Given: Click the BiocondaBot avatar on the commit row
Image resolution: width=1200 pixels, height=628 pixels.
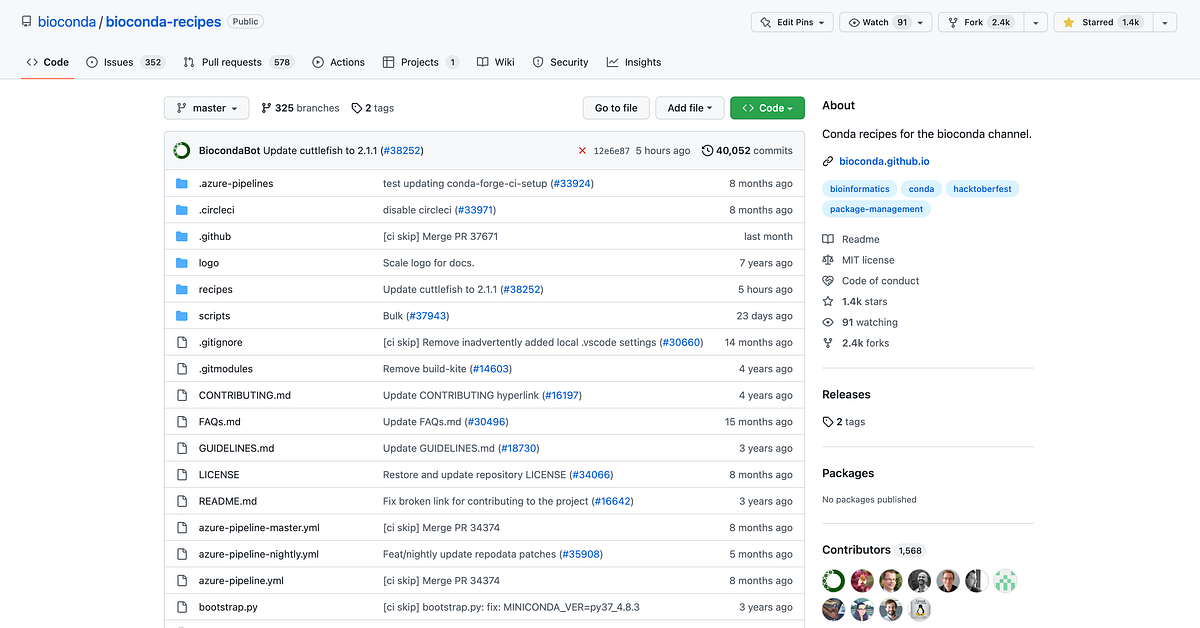Looking at the screenshot, I should coord(181,150).
